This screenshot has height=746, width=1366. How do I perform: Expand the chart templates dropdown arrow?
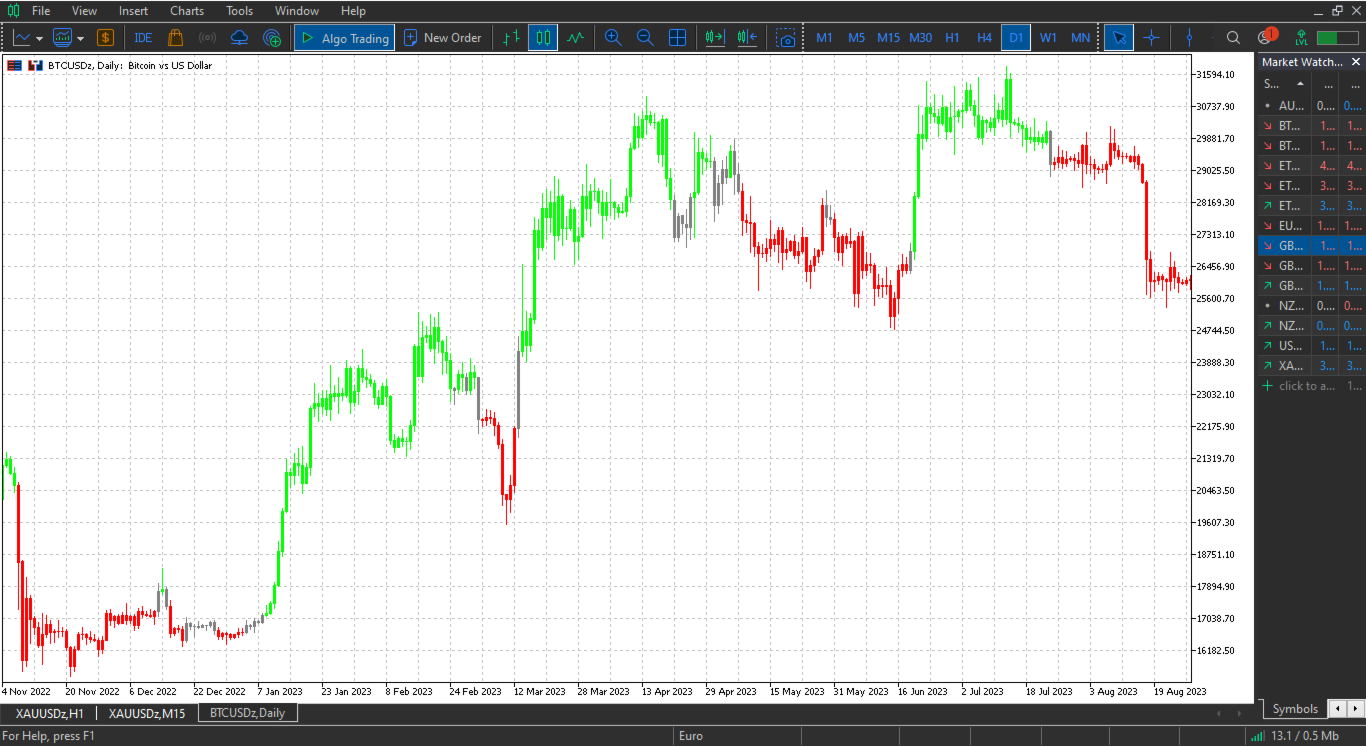[x=80, y=38]
